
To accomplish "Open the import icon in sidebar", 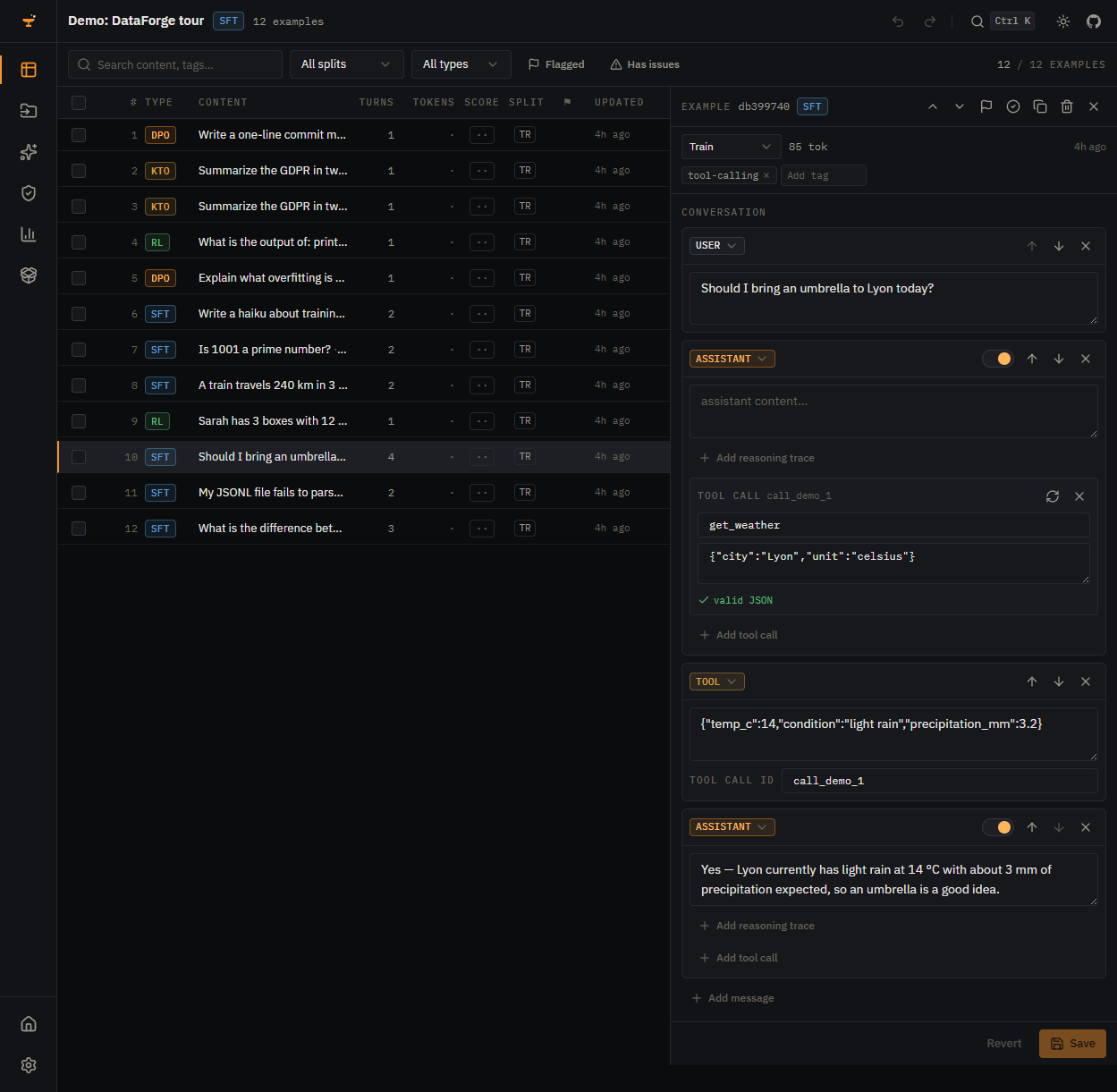I will click(29, 111).
